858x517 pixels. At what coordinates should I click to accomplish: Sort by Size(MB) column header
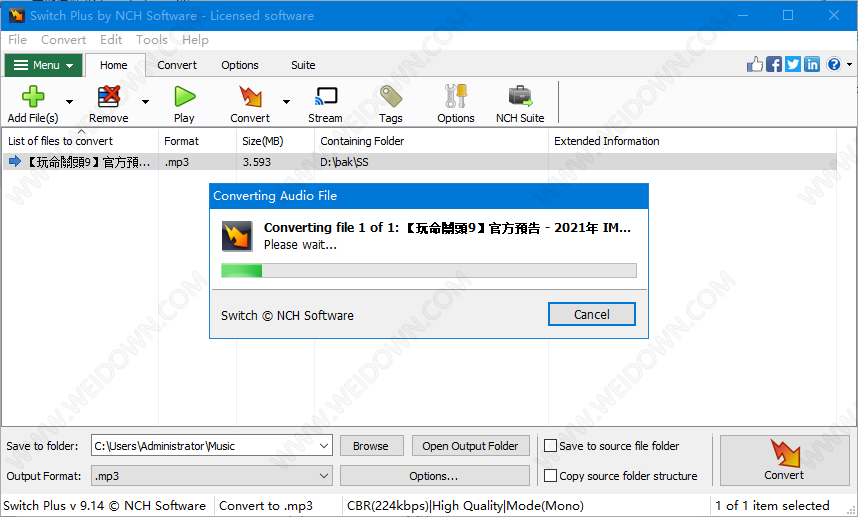point(276,141)
